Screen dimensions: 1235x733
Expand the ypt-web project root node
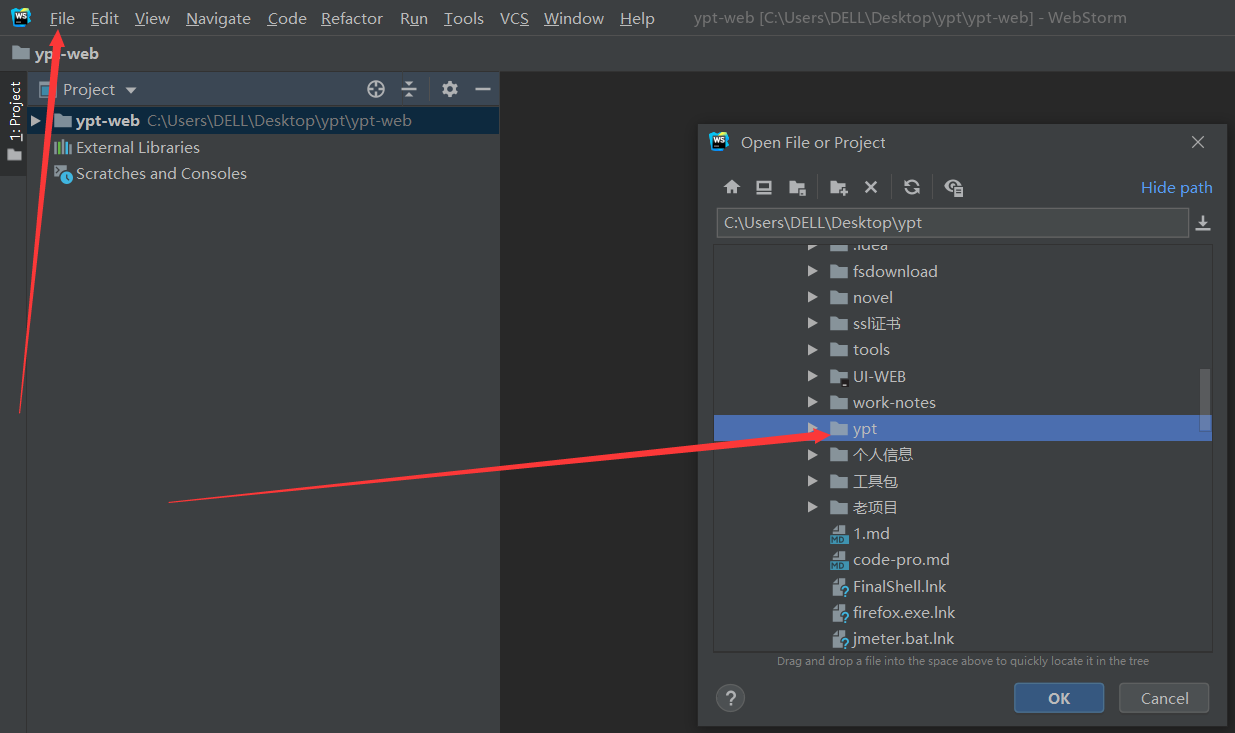(35, 120)
